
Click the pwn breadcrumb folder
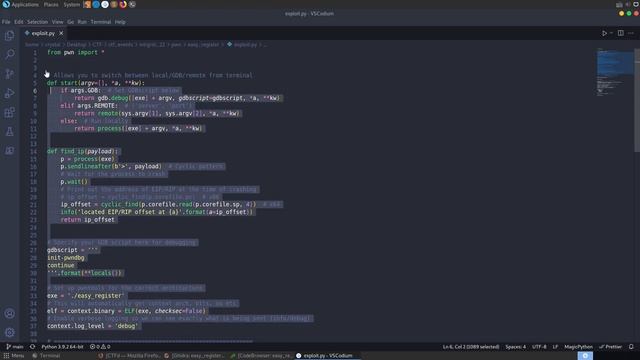176,44
